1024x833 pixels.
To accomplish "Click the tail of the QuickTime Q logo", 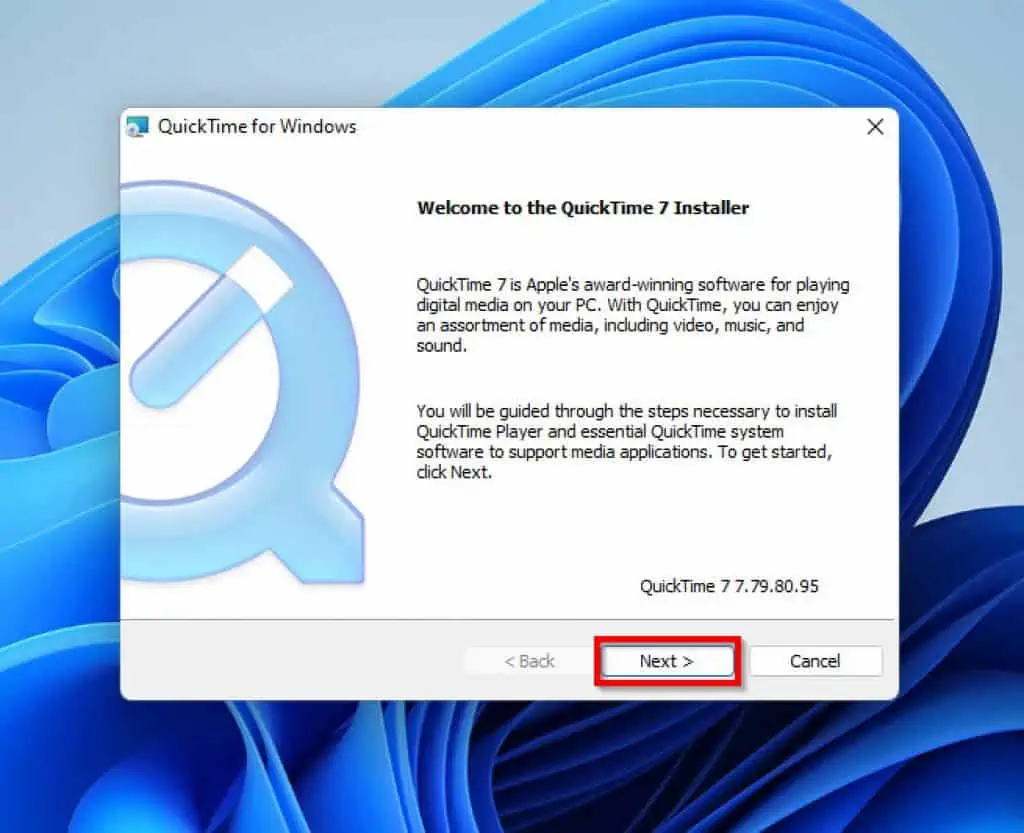I will [317, 532].
